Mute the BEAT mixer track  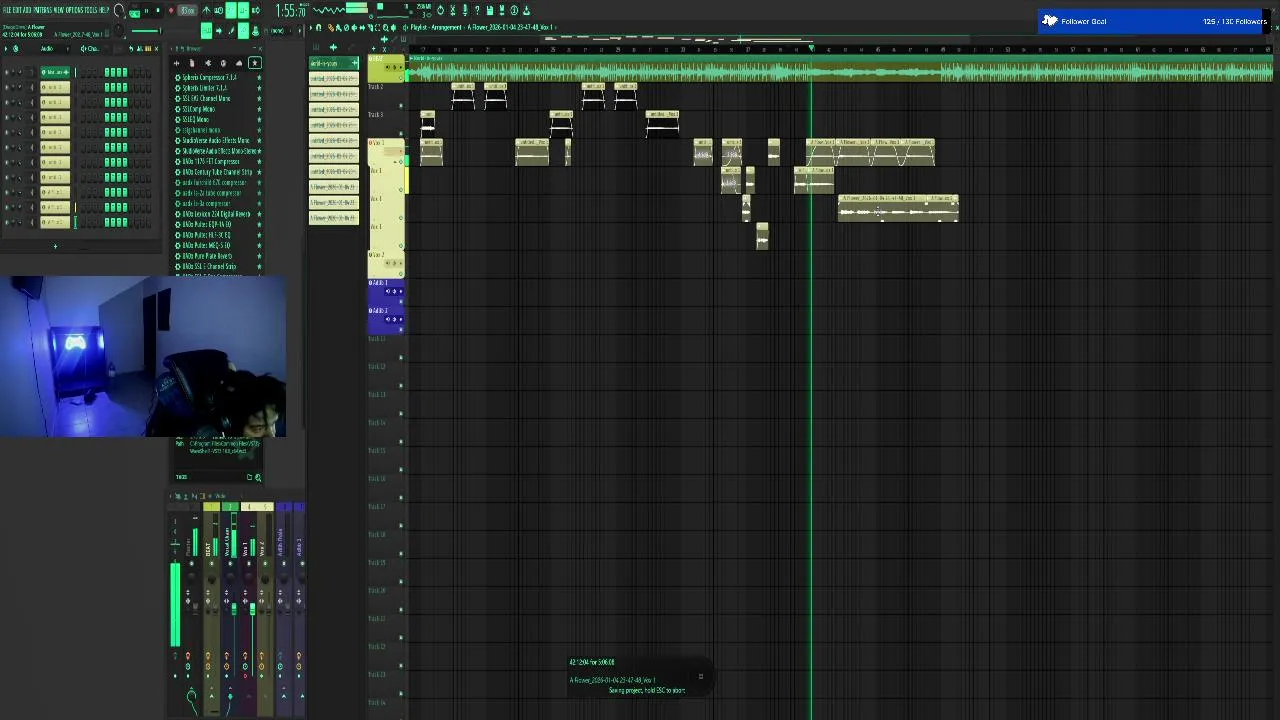coord(212,564)
